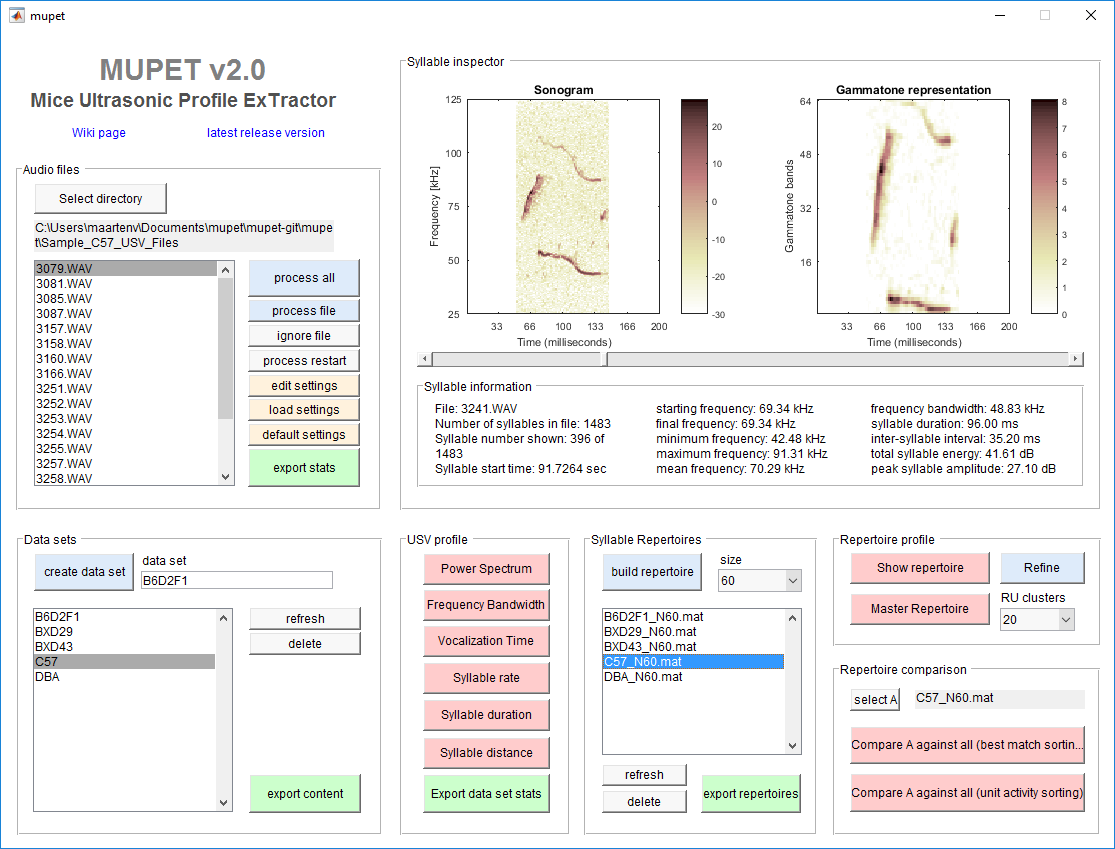
Task: Click the process file button
Action: tap(304, 311)
